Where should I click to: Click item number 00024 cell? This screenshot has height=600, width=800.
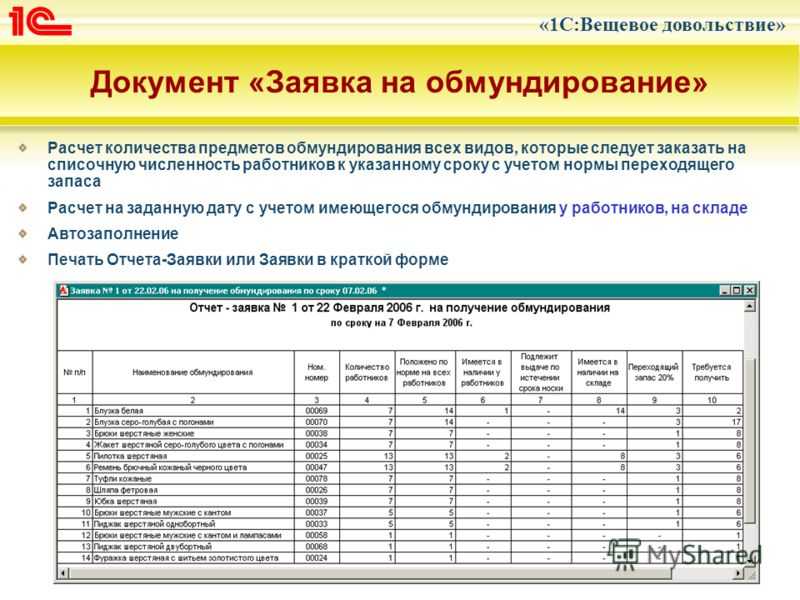click(316, 558)
